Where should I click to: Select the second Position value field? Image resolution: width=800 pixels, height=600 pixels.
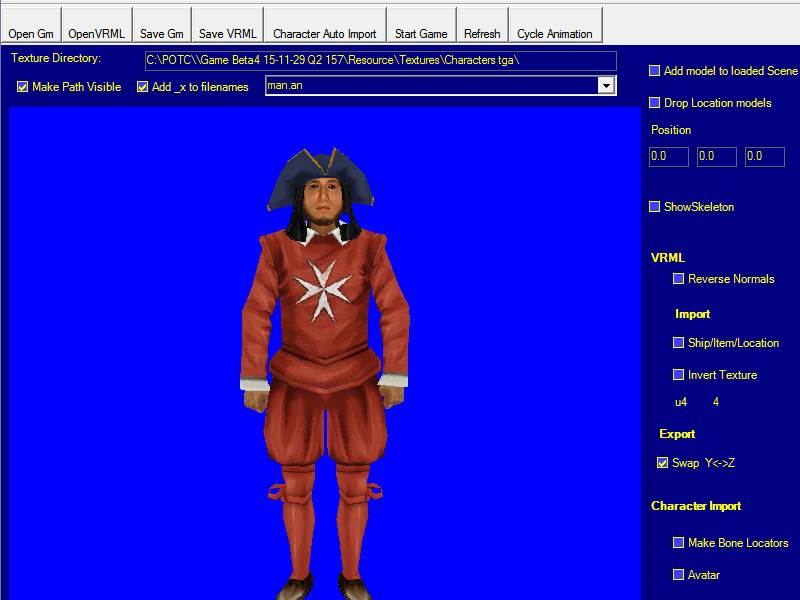click(716, 157)
